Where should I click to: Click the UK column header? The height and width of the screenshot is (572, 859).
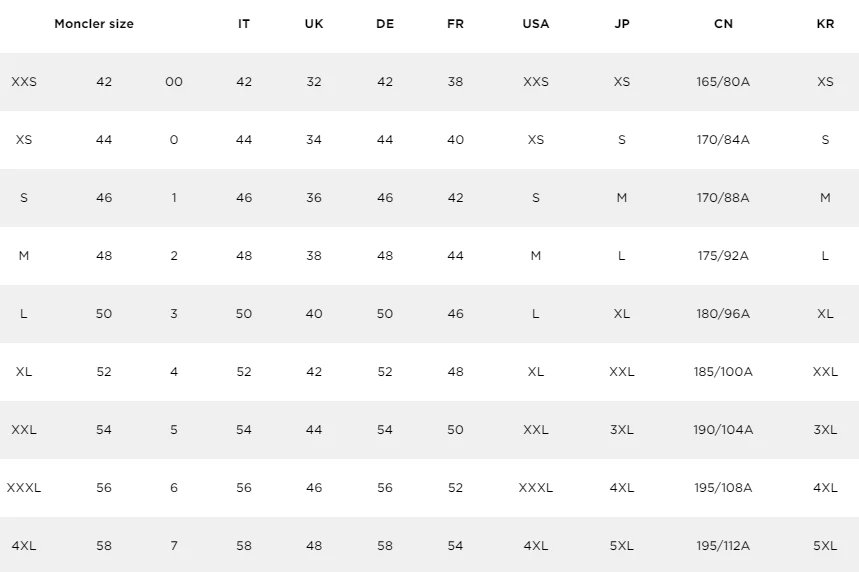[x=314, y=24]
